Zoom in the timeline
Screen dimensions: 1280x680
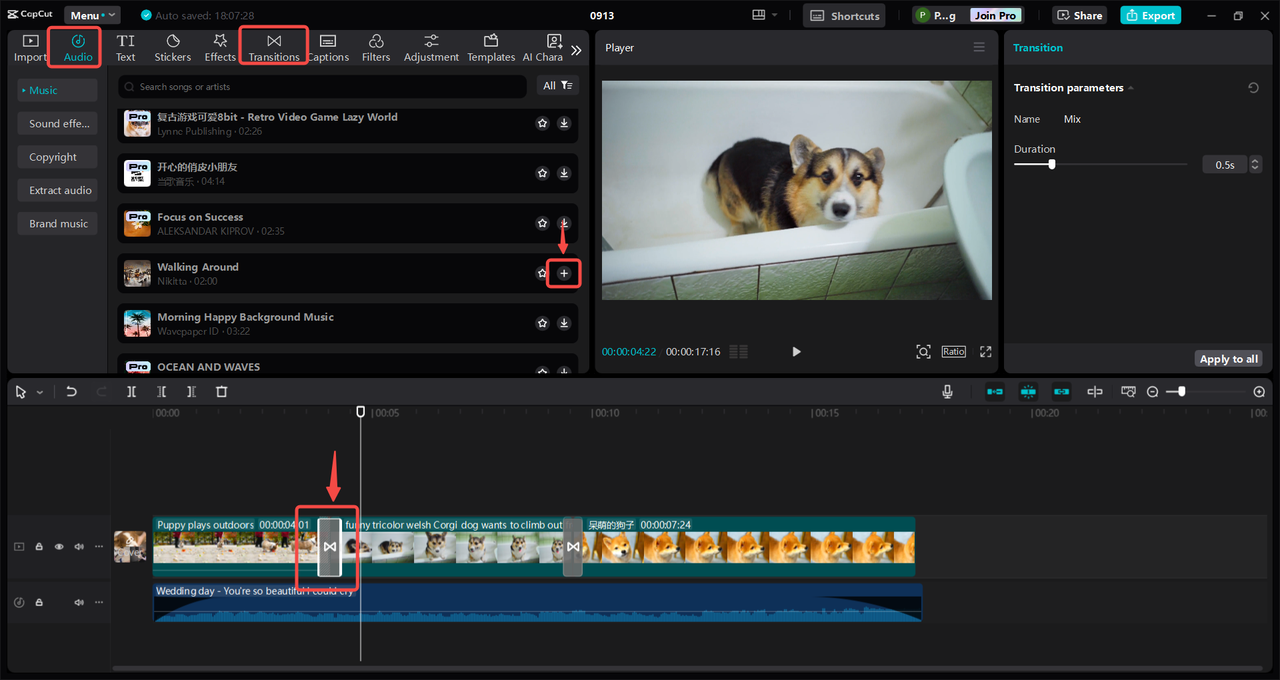1259,392
